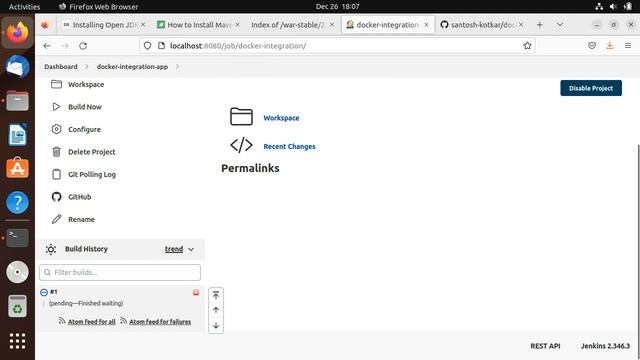Screen dimensions: 640x360
Task: Open Terminal from the dock
Action: pyautogui.click(x=18, y=237)
